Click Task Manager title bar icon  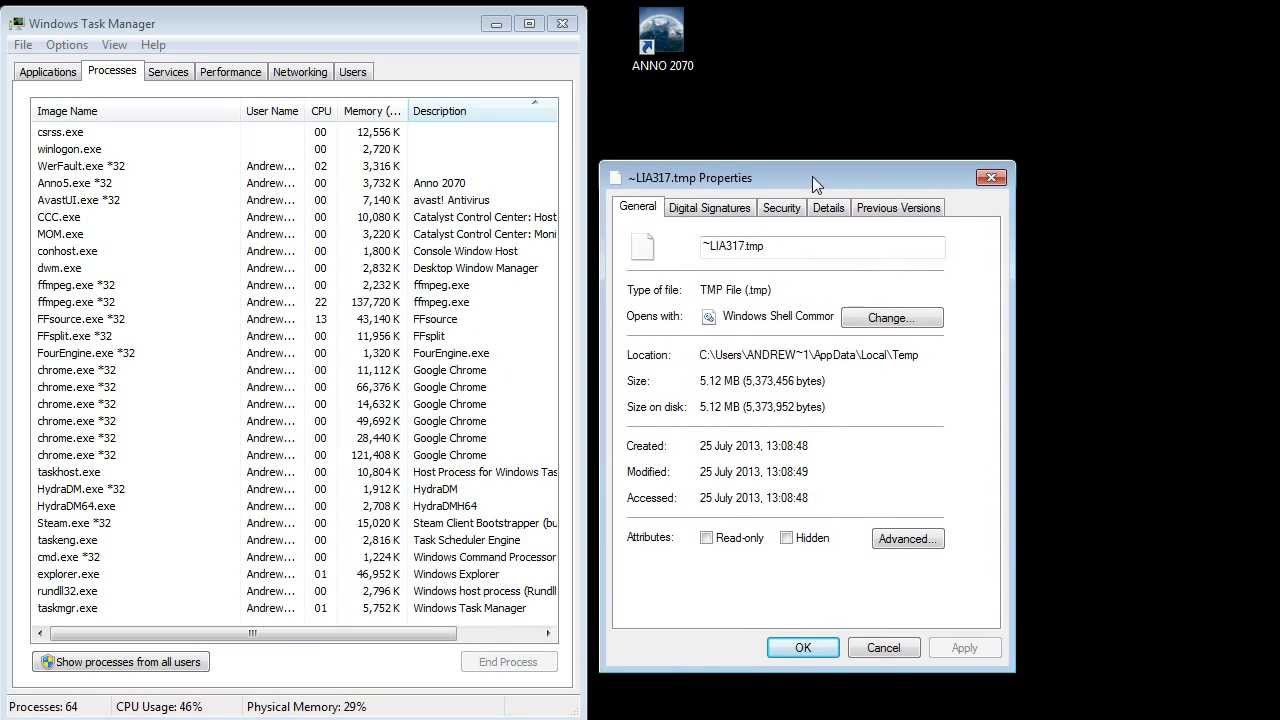click(x=17, y=23)
